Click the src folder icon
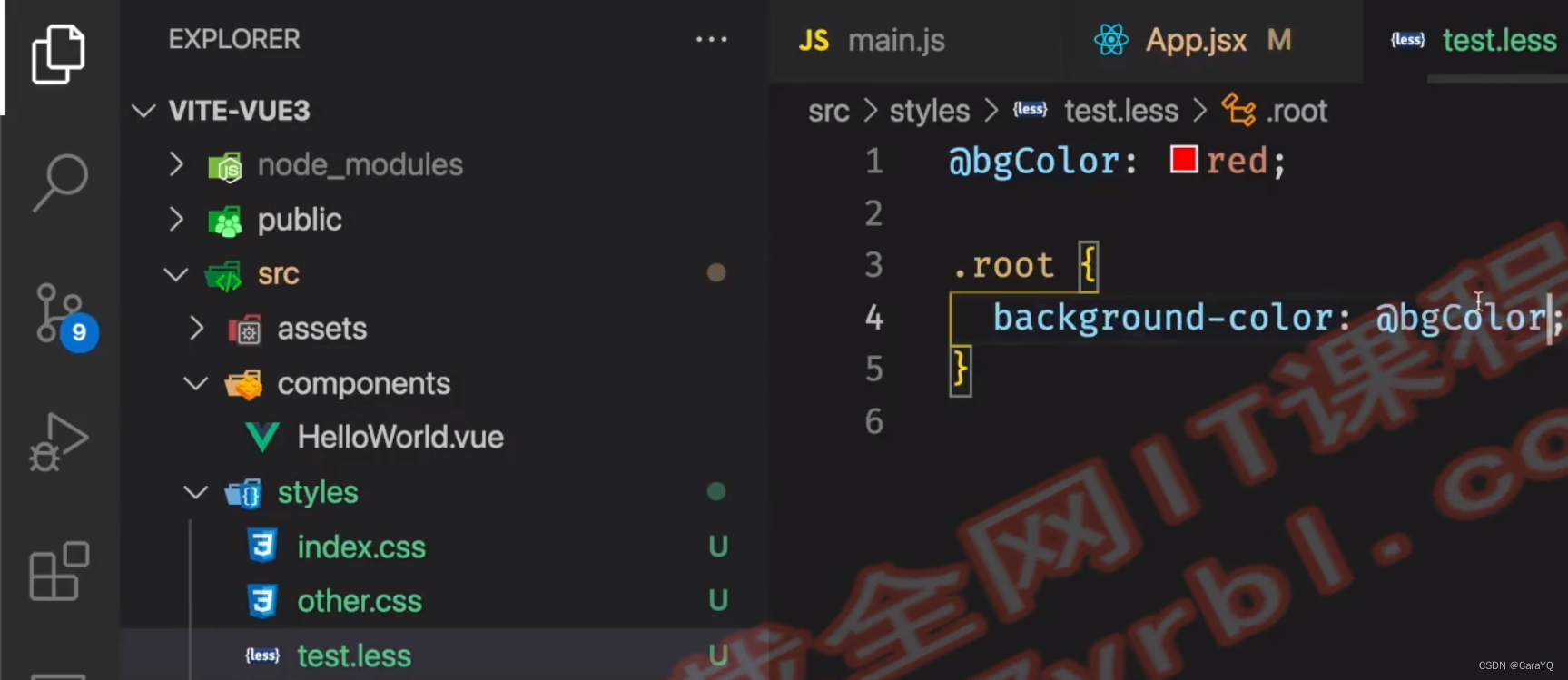Image resolution: width=1568 pixels, height=680 pixels. [x=223, y=275]
